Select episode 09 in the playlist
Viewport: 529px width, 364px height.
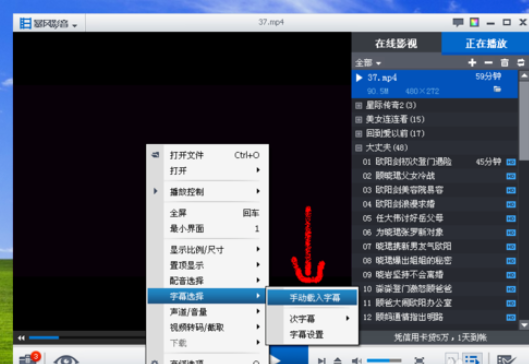[x=435, y=275]
